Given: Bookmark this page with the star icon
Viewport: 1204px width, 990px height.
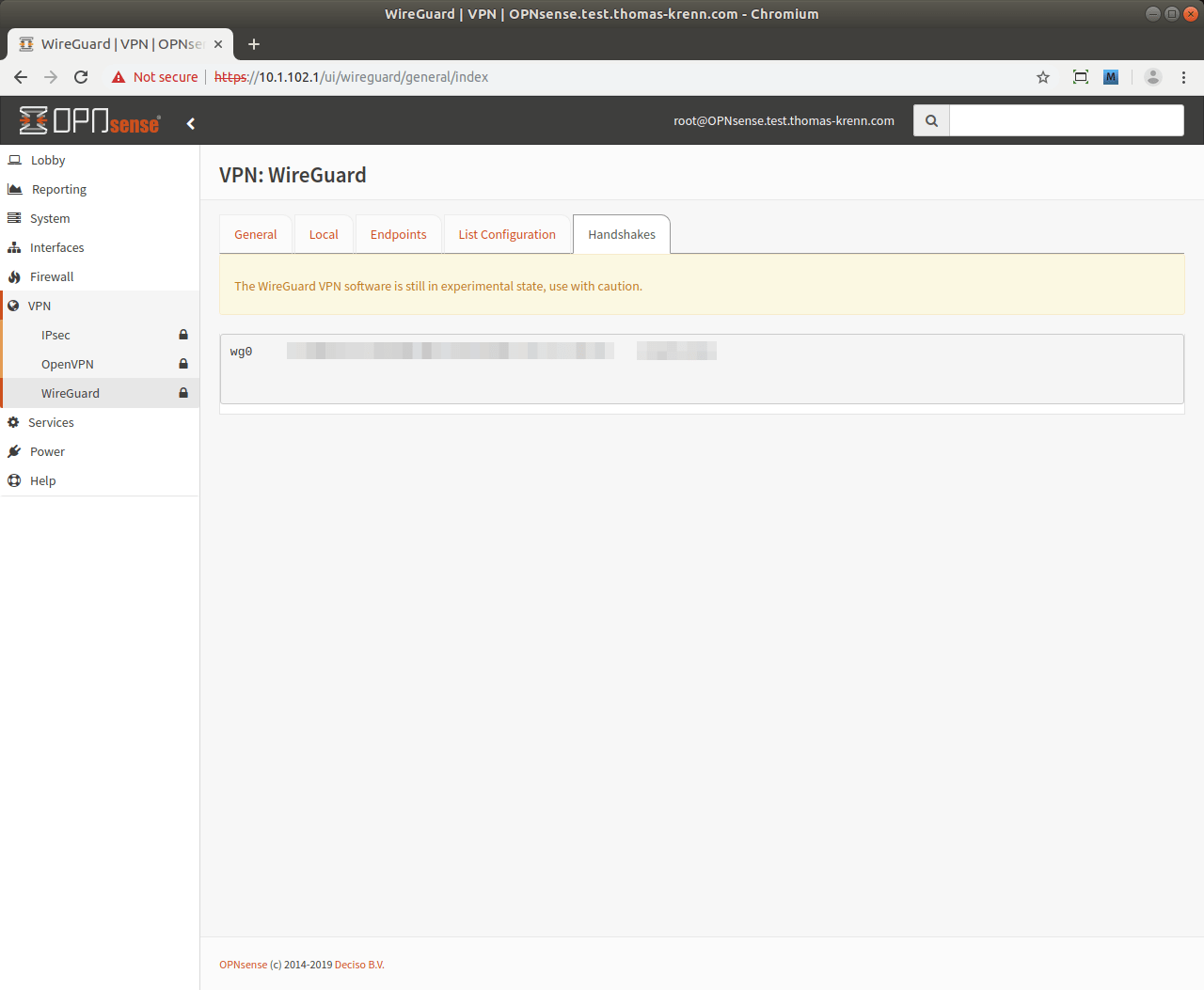Looking at the screenshot, I should coord(1043,77).
